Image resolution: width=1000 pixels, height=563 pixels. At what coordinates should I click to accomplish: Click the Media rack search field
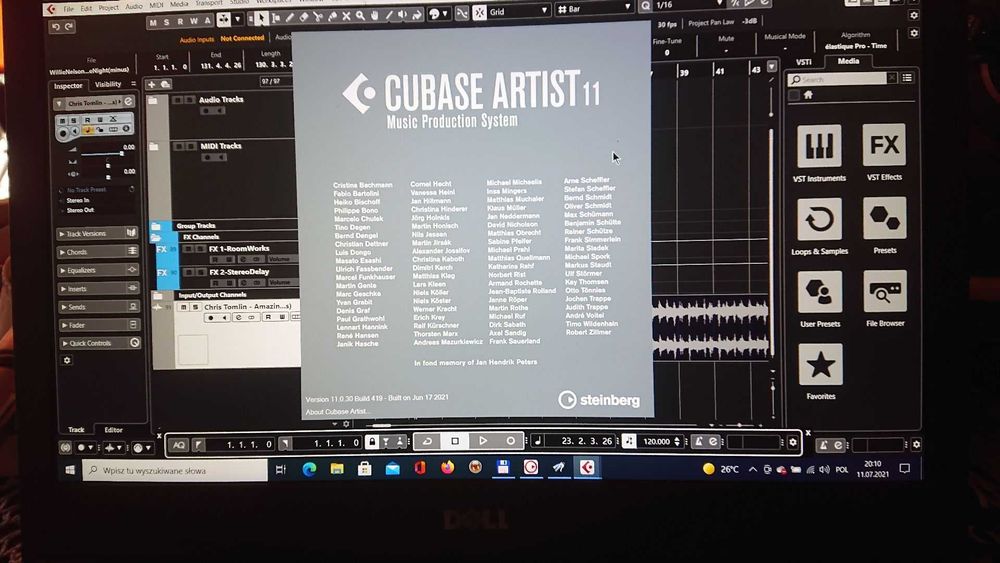point(838,79)
